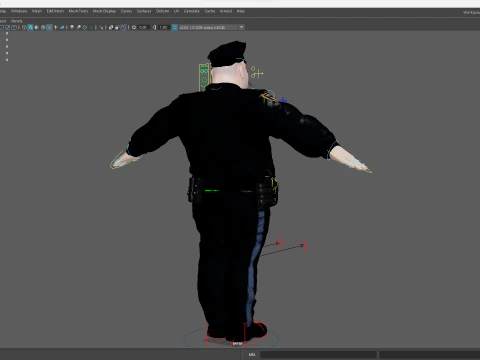
Task: Toggle viewport shadows
Action: click(62, 27)
